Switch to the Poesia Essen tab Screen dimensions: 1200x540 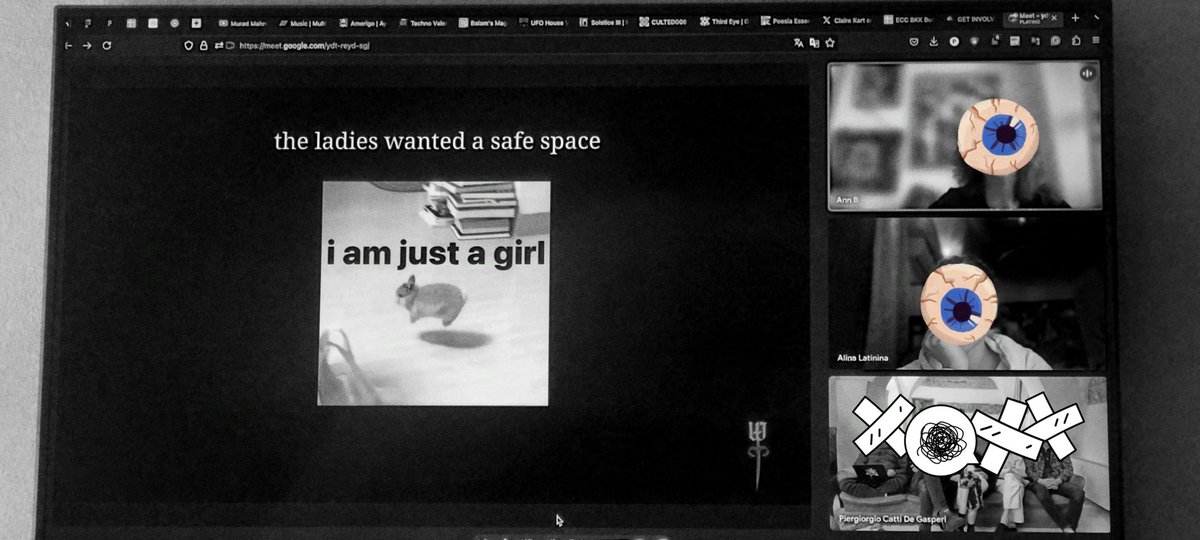[785, 21]
